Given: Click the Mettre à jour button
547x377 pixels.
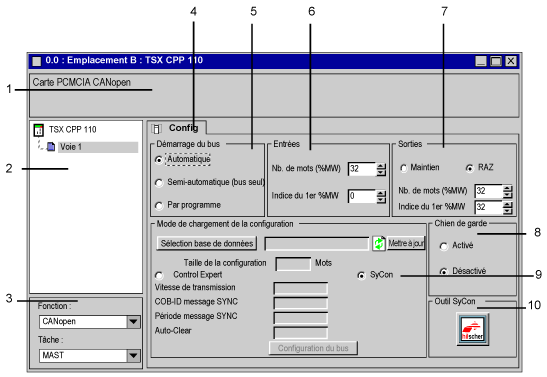Looking at the screenshot, I should point(406,243).
